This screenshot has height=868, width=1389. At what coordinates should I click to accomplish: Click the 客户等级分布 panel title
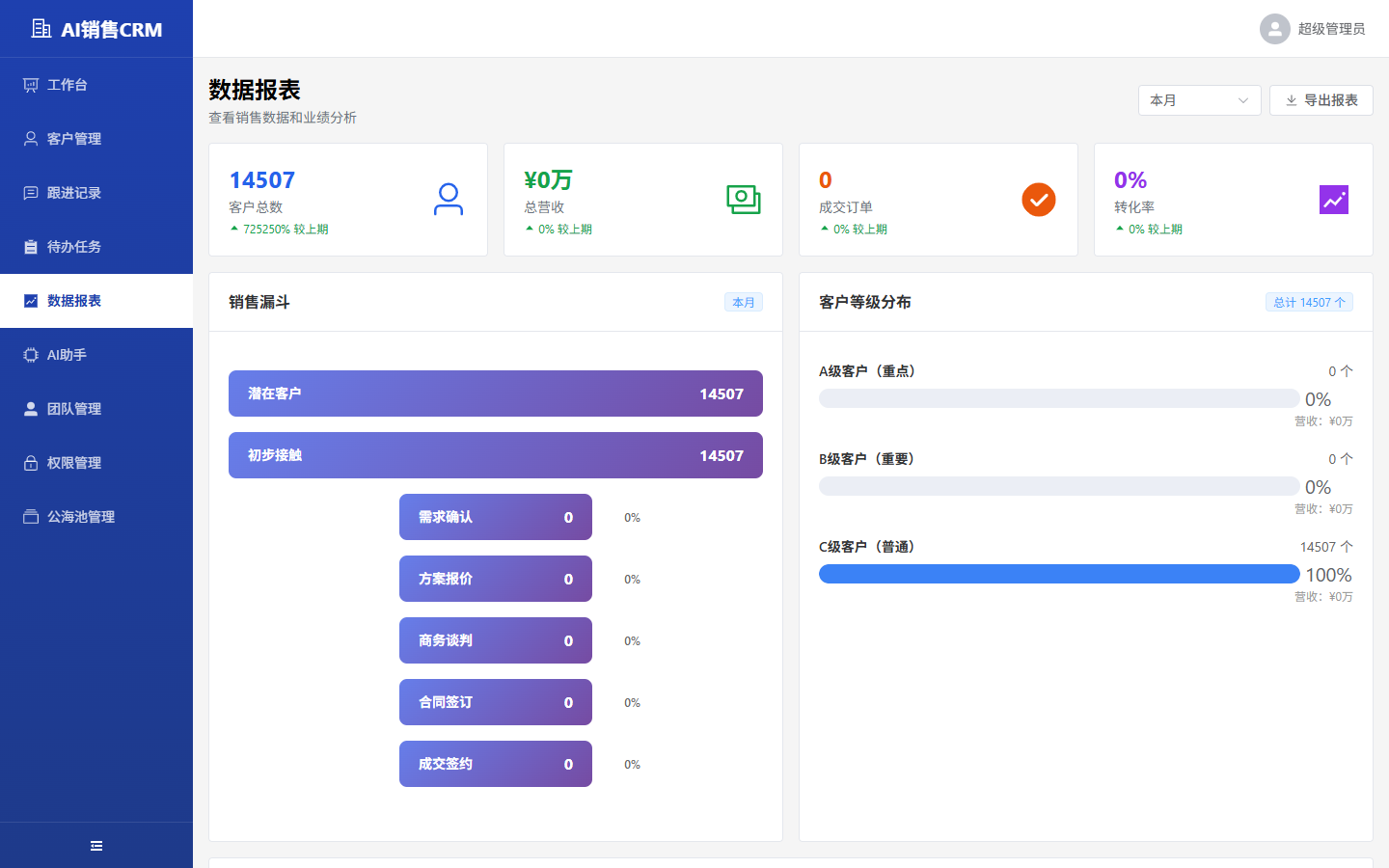[x=865, y=302]
